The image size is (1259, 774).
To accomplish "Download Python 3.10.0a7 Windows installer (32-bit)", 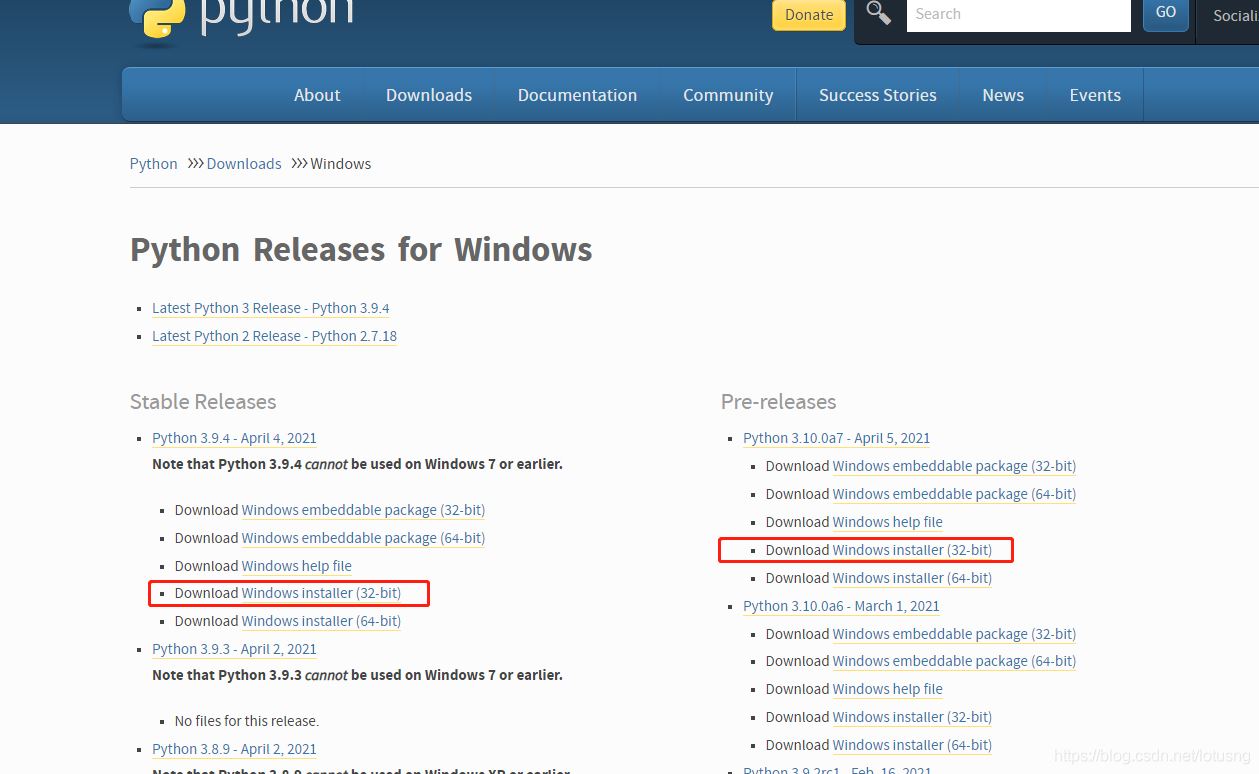I will [x=912, y=550].
